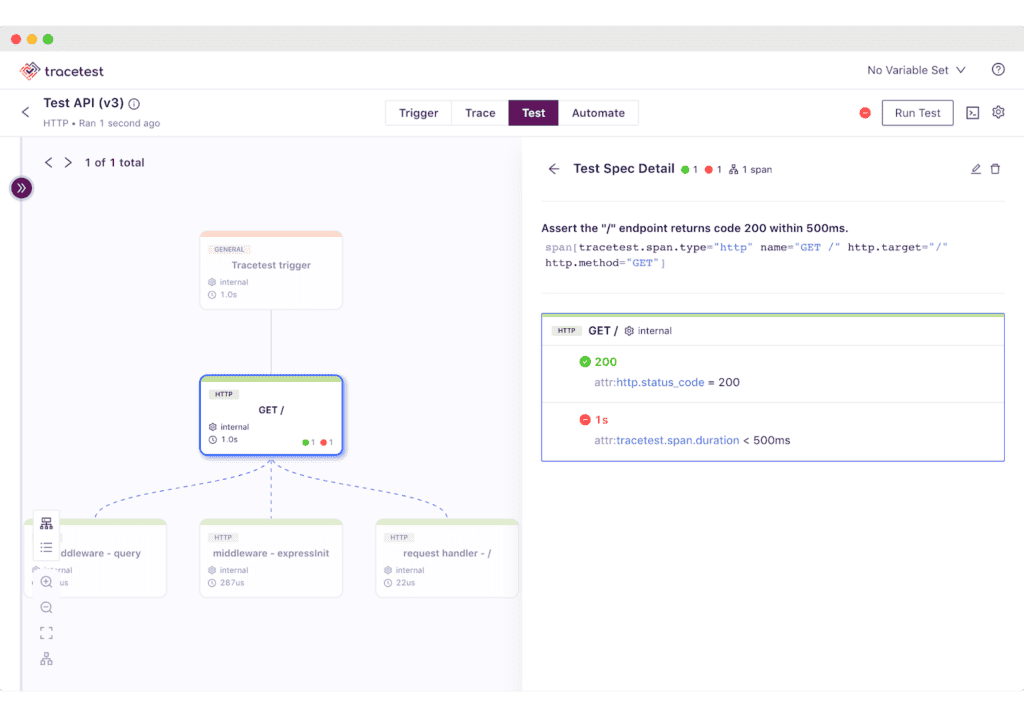
Task: Expand the collapsed left side panel
Action: click(x=21, y=188)
